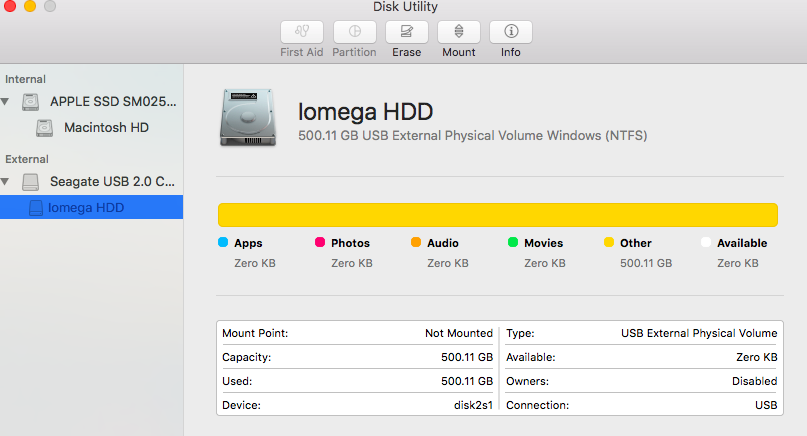Click the Mount Point label
807x436 pixels.
[255, 333]
